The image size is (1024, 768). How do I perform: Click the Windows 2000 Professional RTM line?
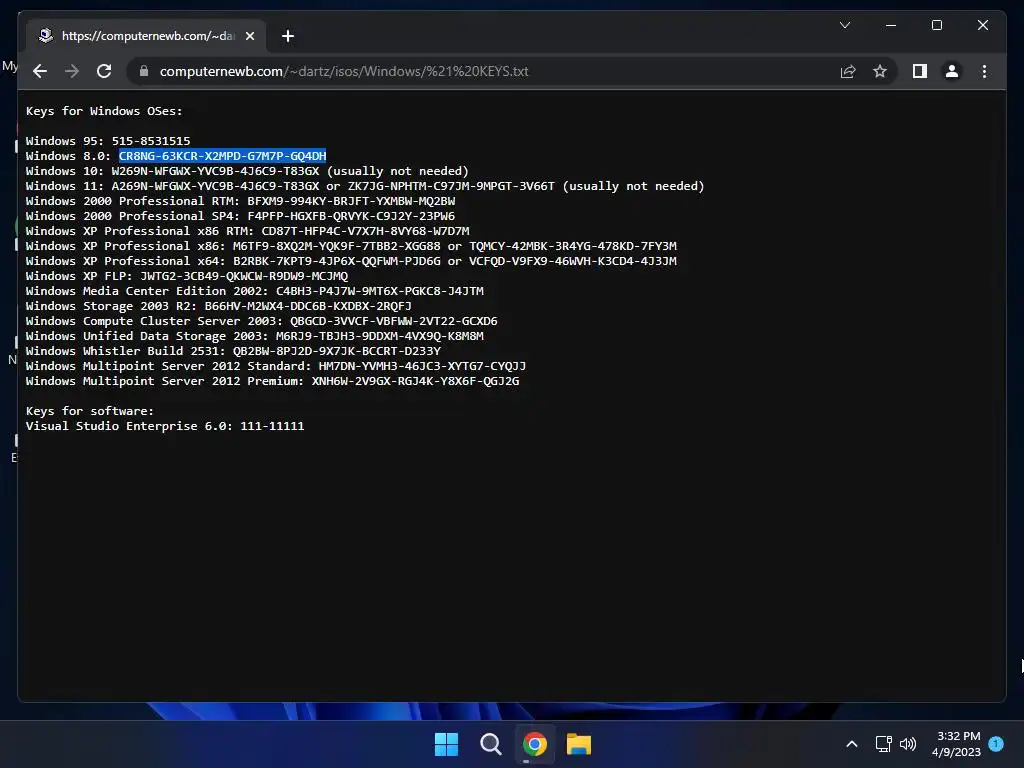click(x=240, y=201)
